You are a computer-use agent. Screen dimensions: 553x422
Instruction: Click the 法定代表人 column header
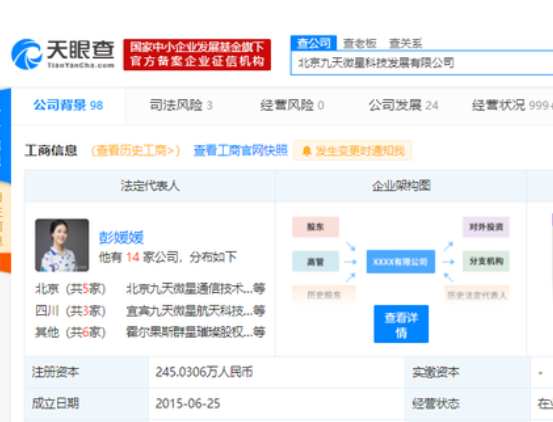(x=150, y=185)
